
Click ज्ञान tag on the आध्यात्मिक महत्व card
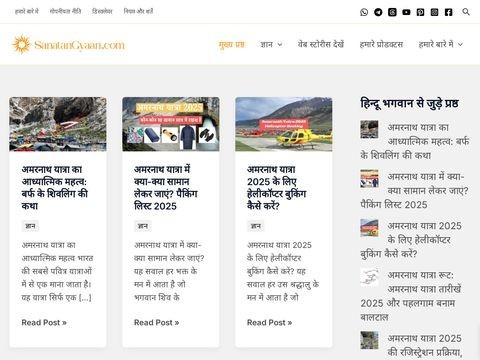30,226
